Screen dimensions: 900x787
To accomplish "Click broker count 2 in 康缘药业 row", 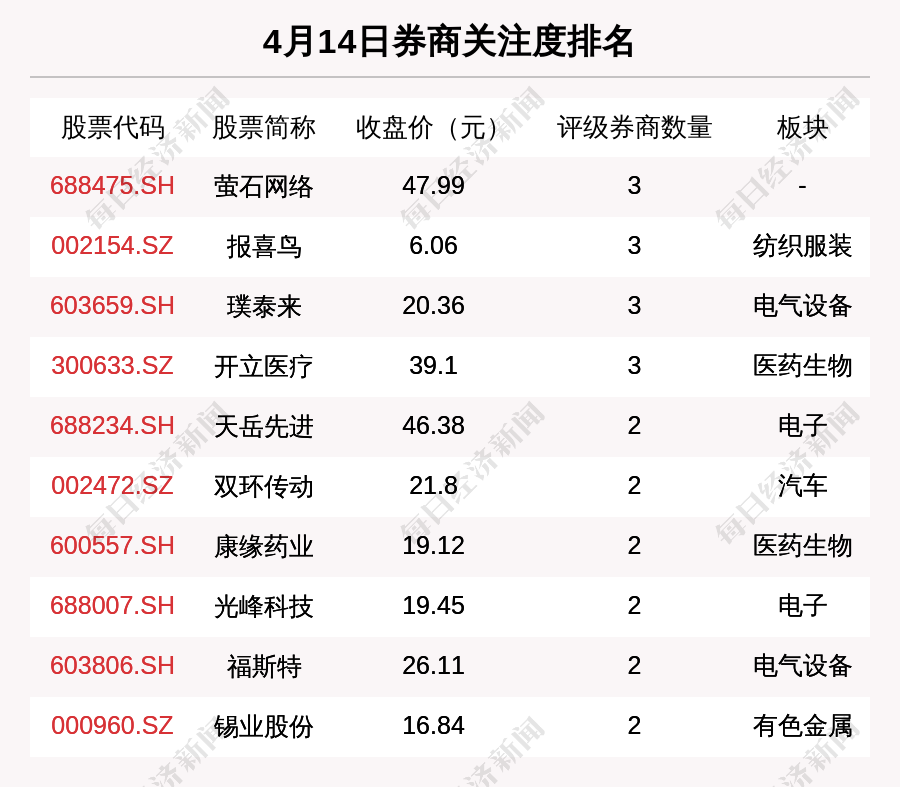I will click(634, 545).
